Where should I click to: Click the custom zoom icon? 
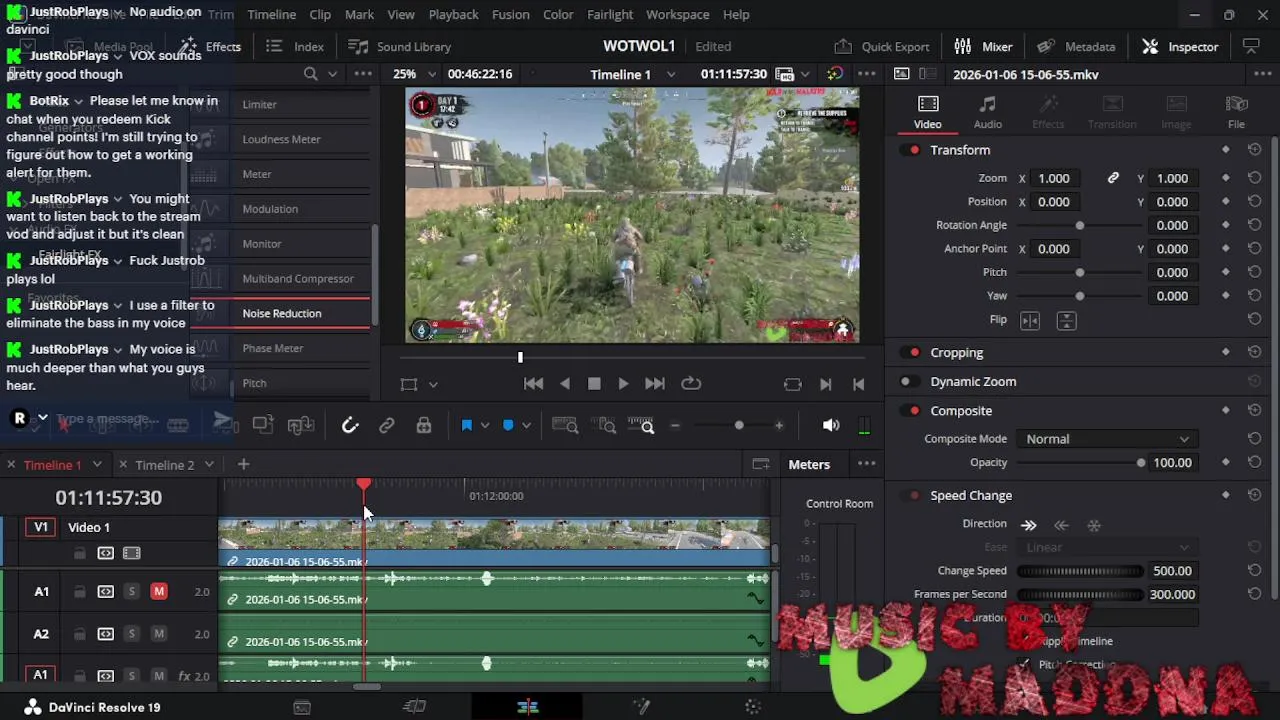pos(641,426)
